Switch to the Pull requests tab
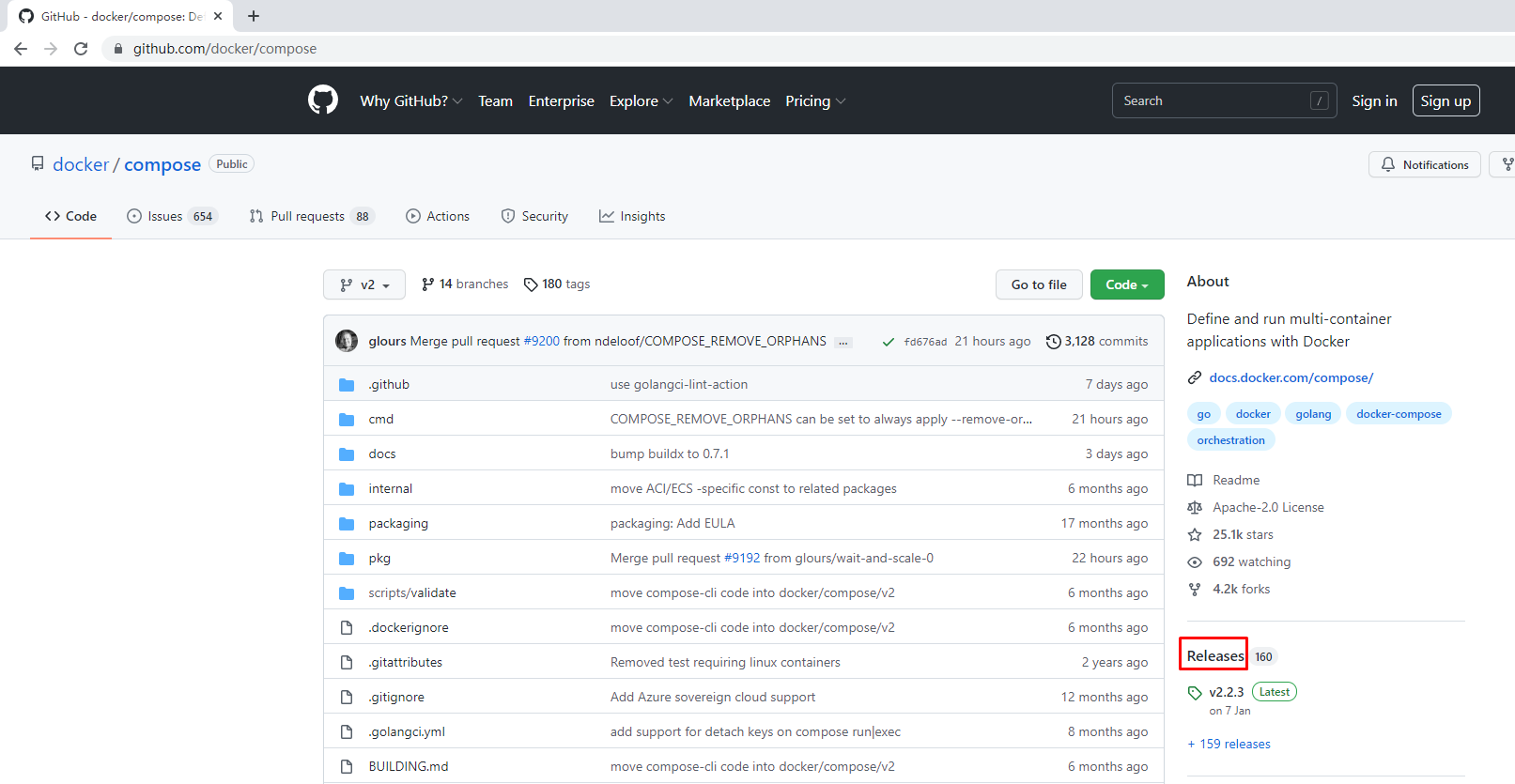 (x=311, y=216)
